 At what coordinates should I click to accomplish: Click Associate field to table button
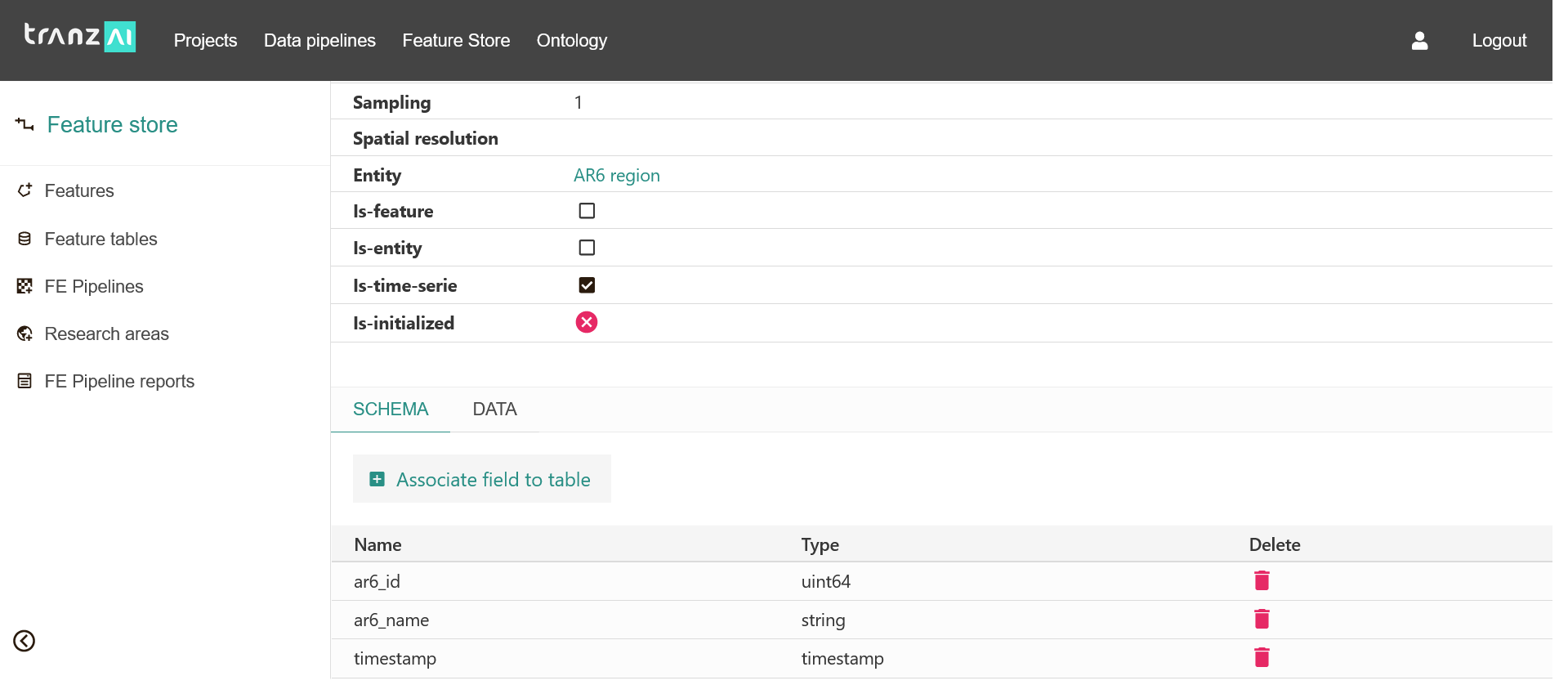pos(482,479)
